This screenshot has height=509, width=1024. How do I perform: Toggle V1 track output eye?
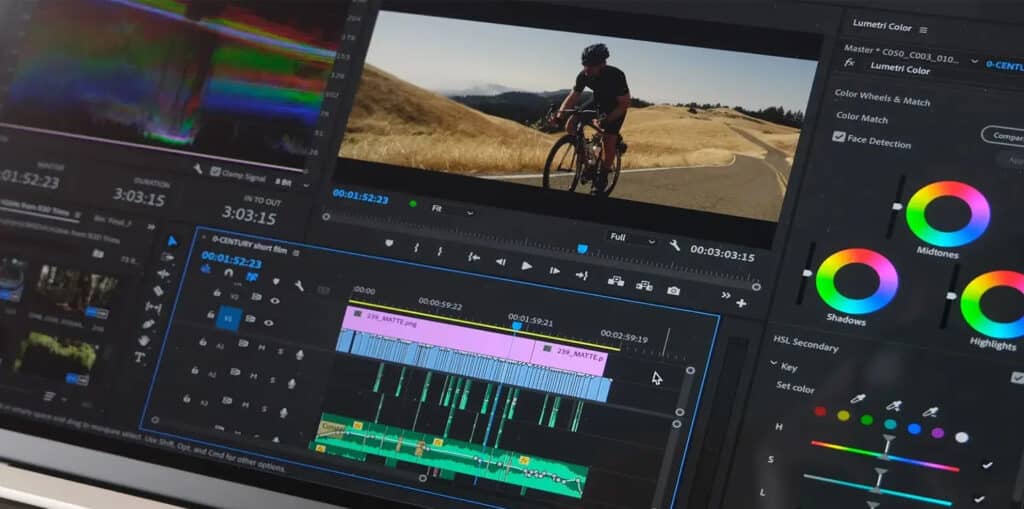[x=268, y=322]
